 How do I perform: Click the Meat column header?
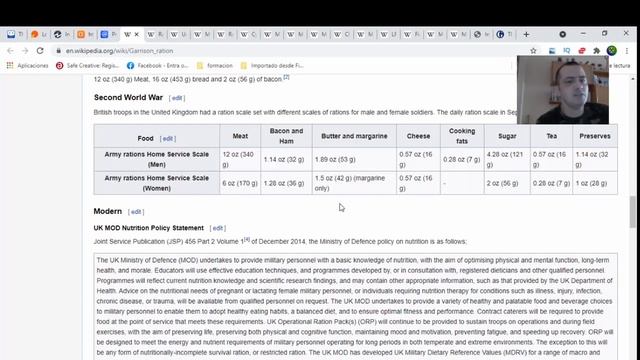[240, 136]
